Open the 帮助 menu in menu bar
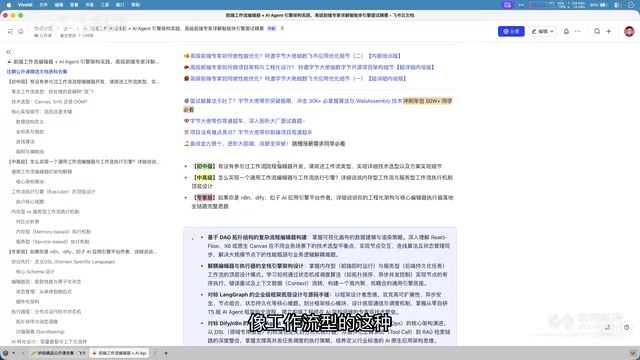Image resolution: width=640 pixels, height=360 pixels. pyautogui.click(x=136, y=5)
